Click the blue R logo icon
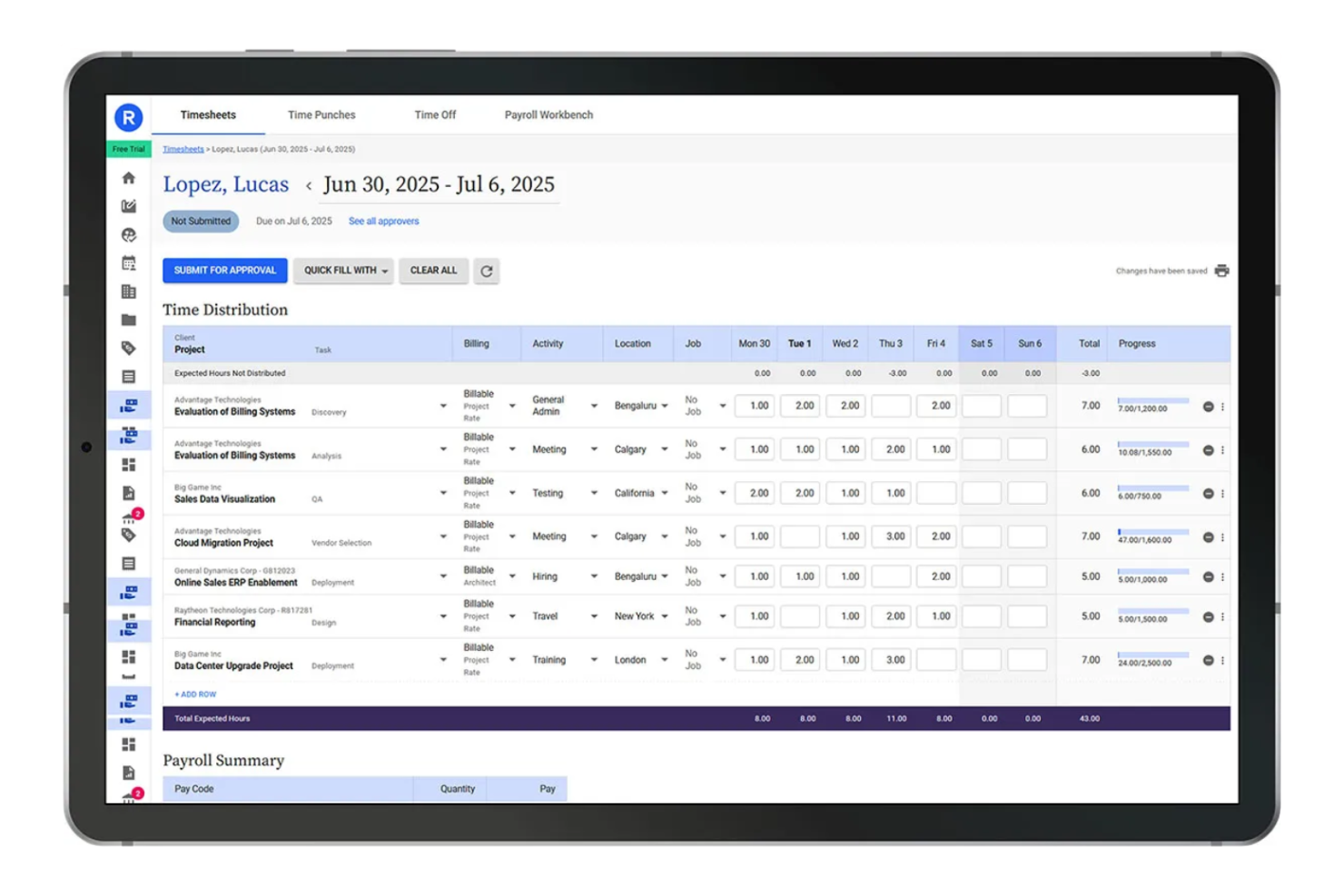The height and width of the screenshot is (896, 1344). click(128, 117)
